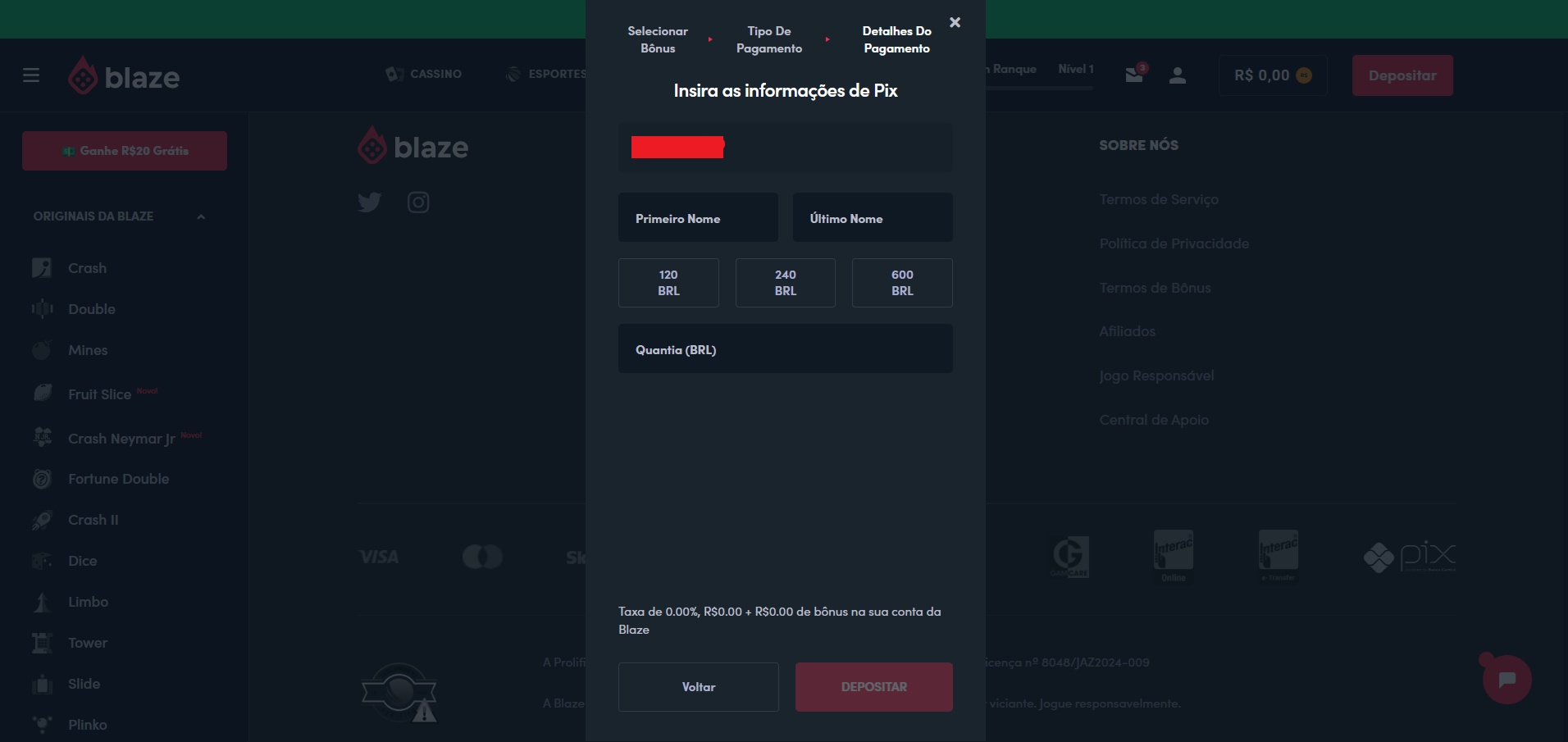Viewport: 1568px width, 742px height.
Task: Click the Nível 1 rank progress bar
Action: pyautogui.click(x=1040, y=88)
